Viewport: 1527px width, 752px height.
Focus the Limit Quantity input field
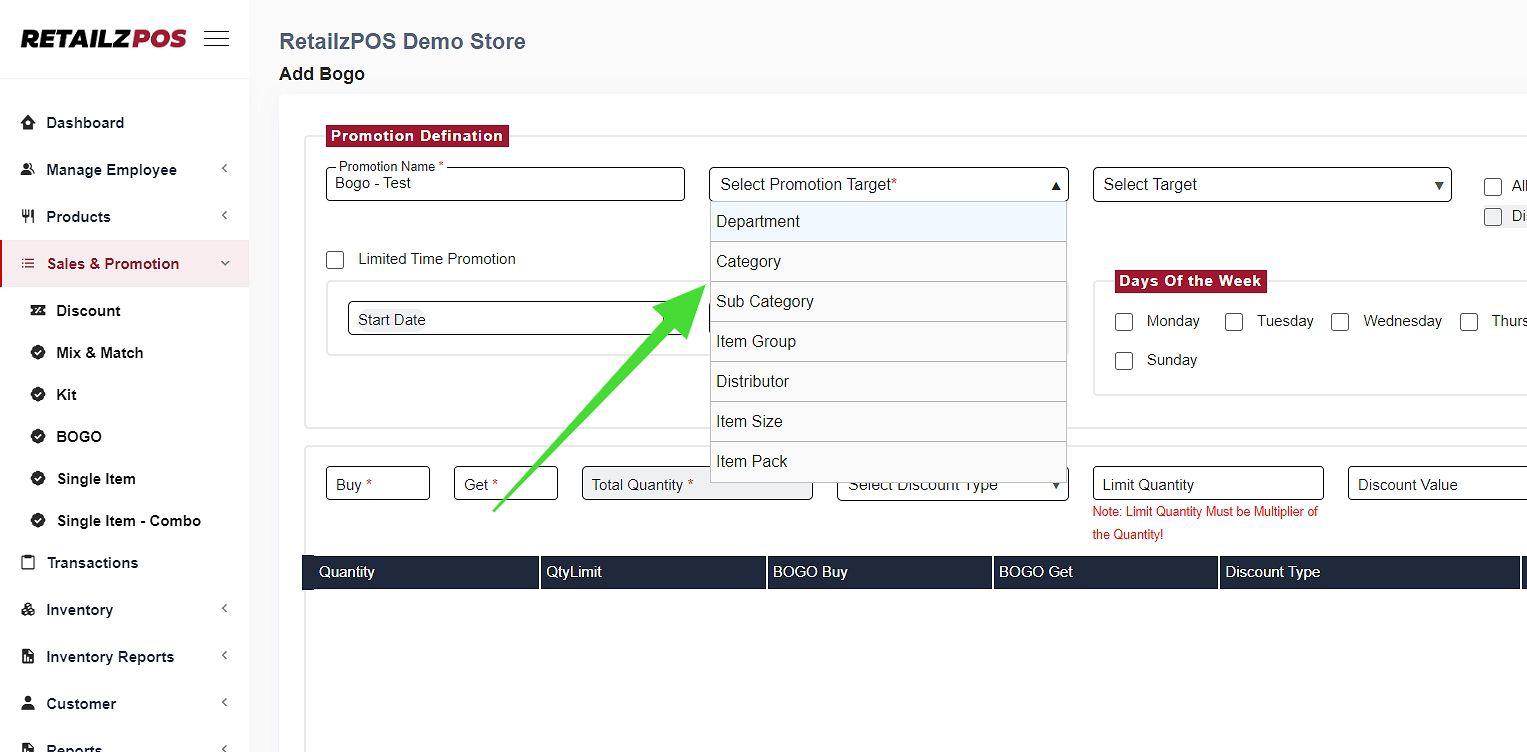(x=1207, y=485)
